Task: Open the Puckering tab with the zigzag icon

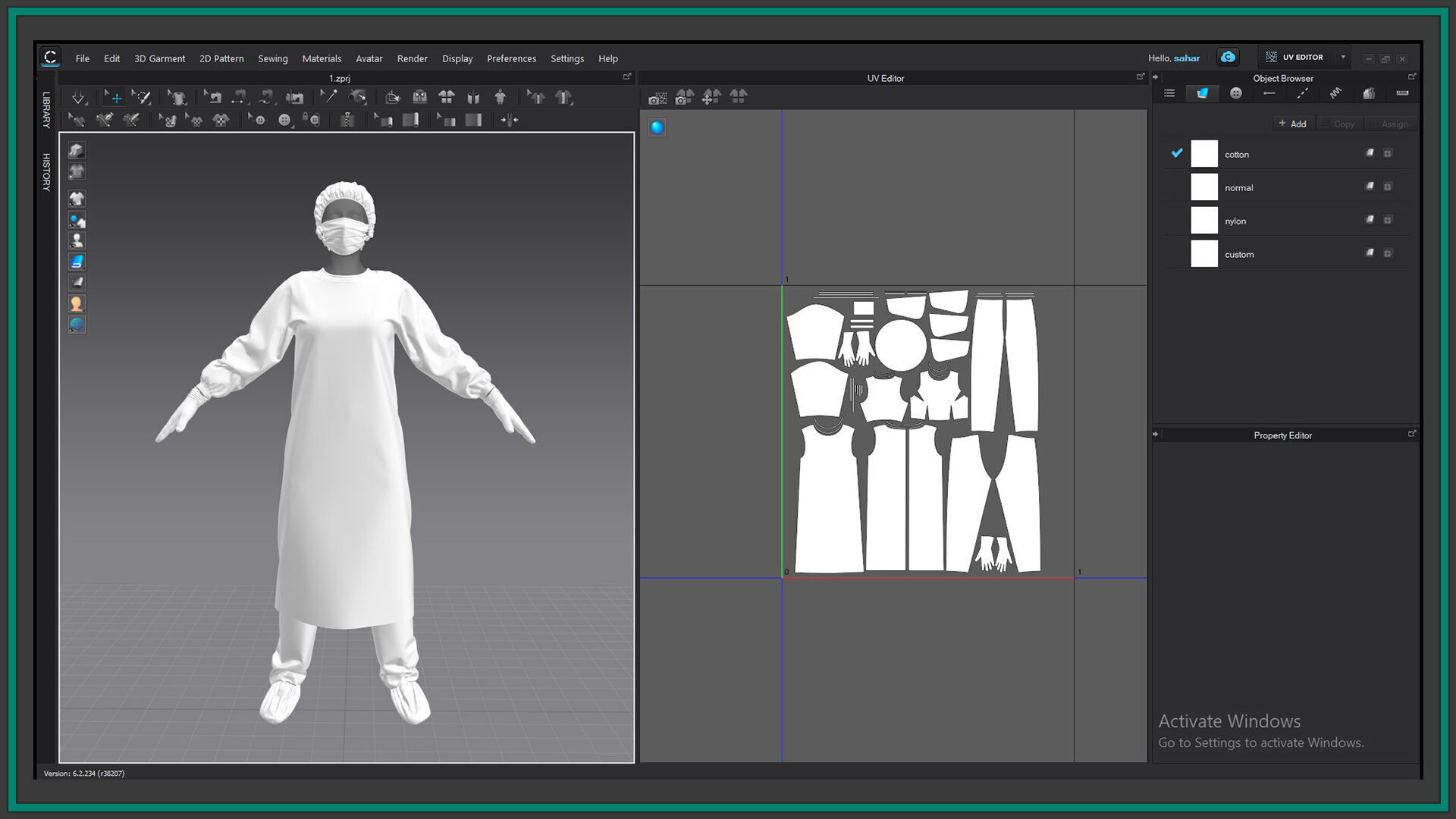Action: pyautogui.click(x=1335, y=93)
